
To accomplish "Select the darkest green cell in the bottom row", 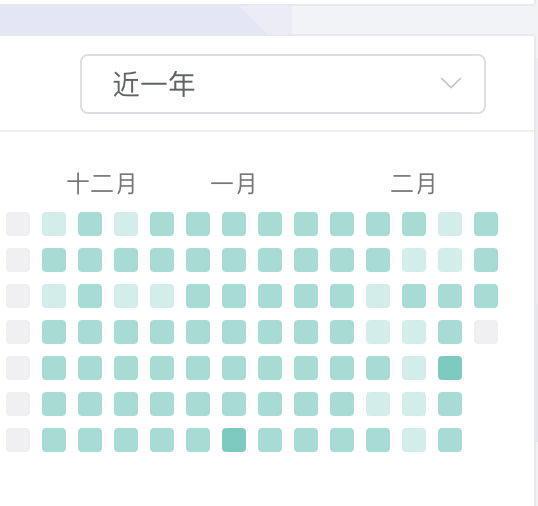I will tap(234, 440).
